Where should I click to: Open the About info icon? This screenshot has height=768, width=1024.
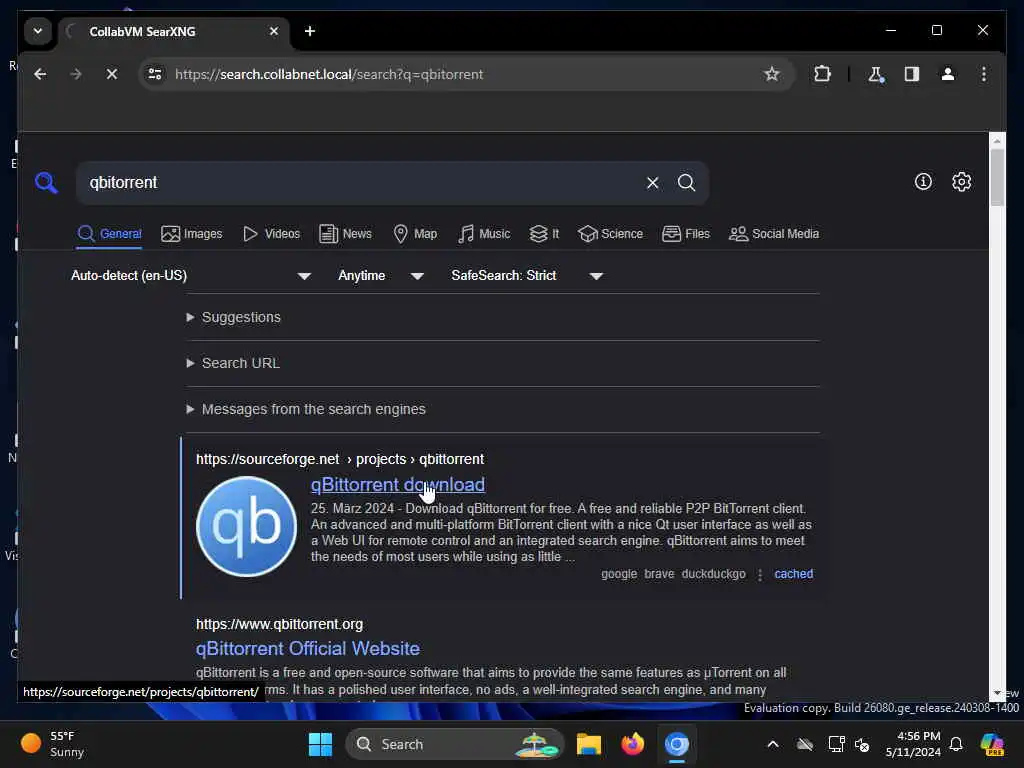(923, 182)
